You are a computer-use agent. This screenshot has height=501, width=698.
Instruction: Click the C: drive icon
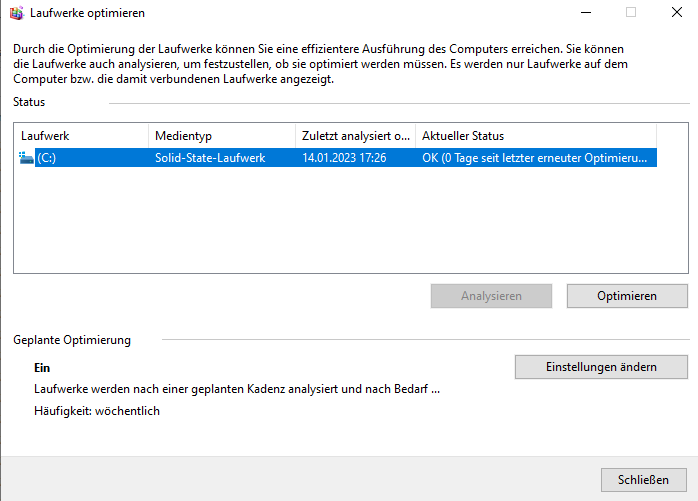pyautogui.click(x=26, y=158)
